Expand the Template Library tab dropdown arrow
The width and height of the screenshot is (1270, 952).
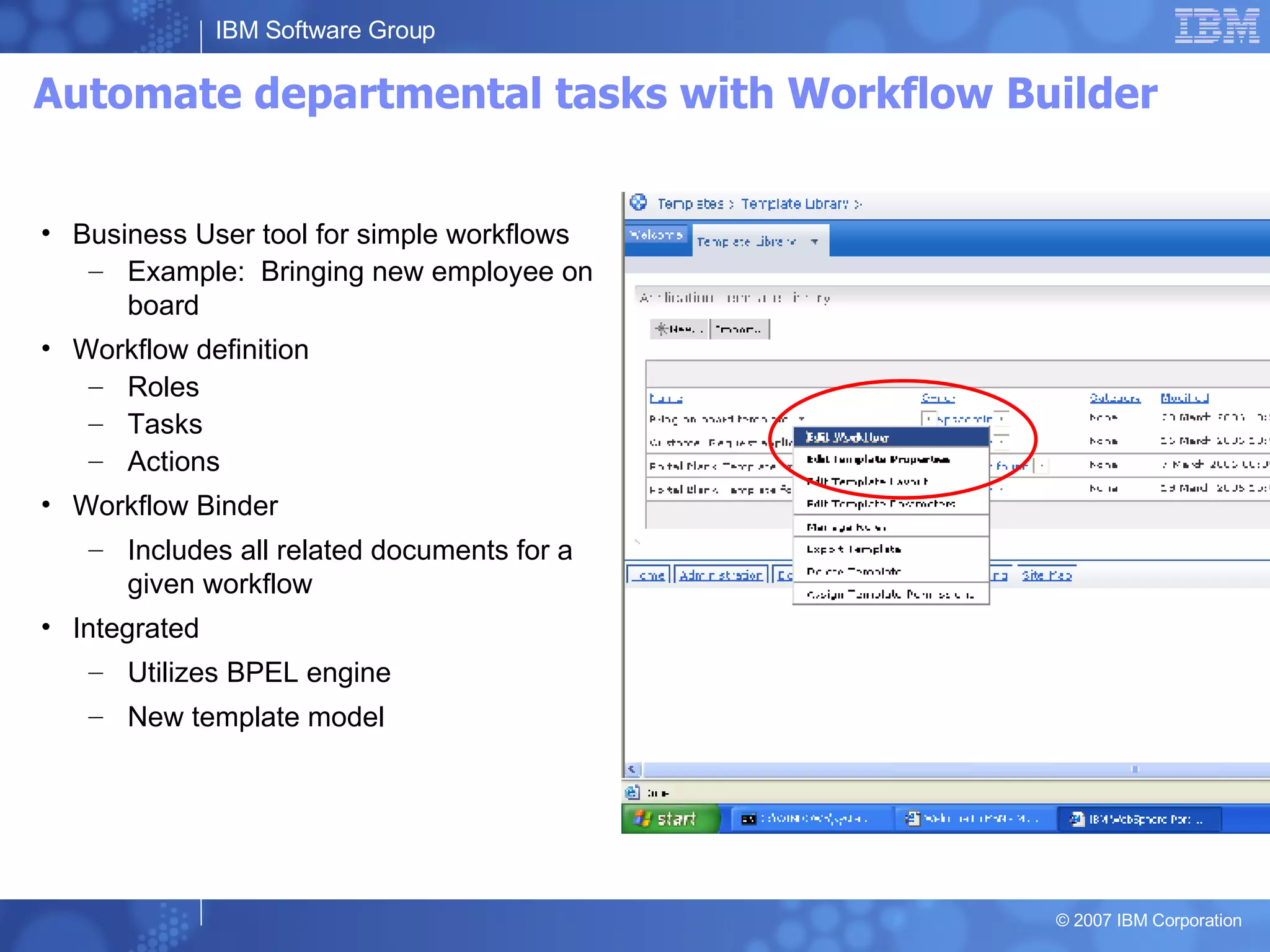click(x=814, y=242)
